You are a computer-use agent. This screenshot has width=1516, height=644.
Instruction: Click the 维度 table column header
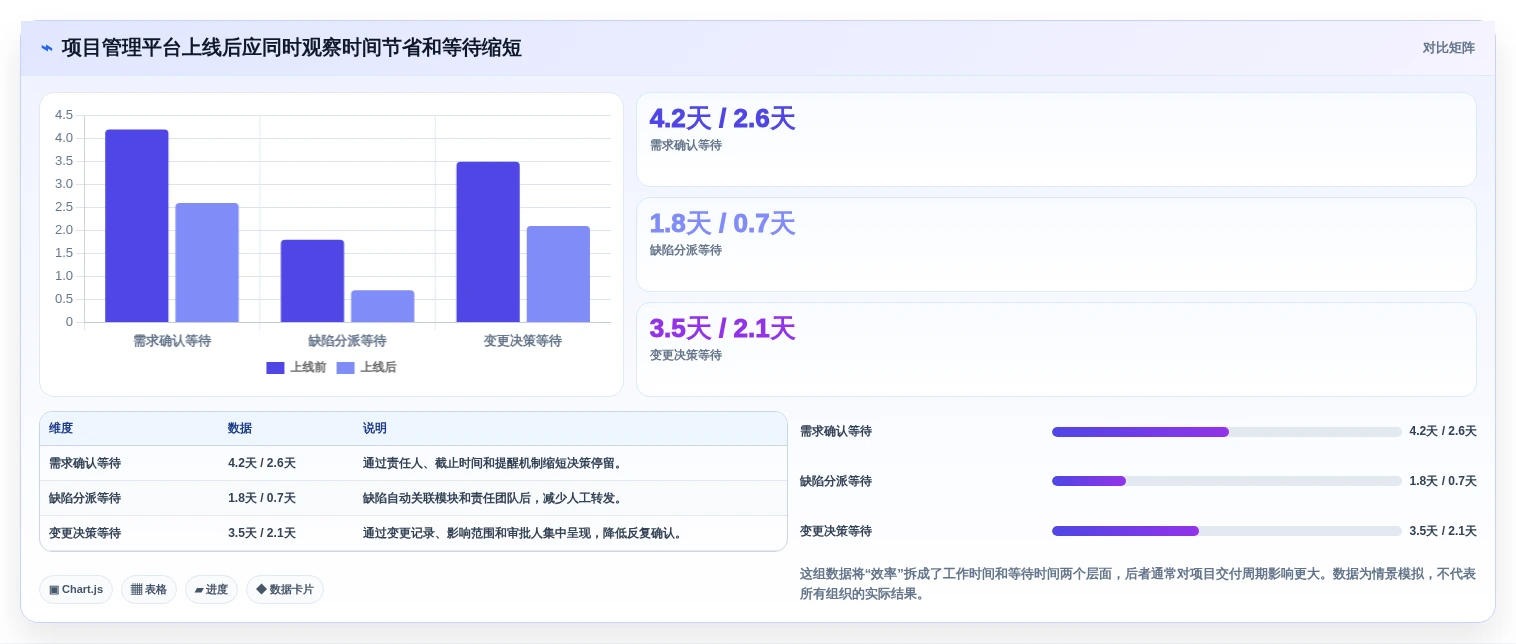point(61,428)
